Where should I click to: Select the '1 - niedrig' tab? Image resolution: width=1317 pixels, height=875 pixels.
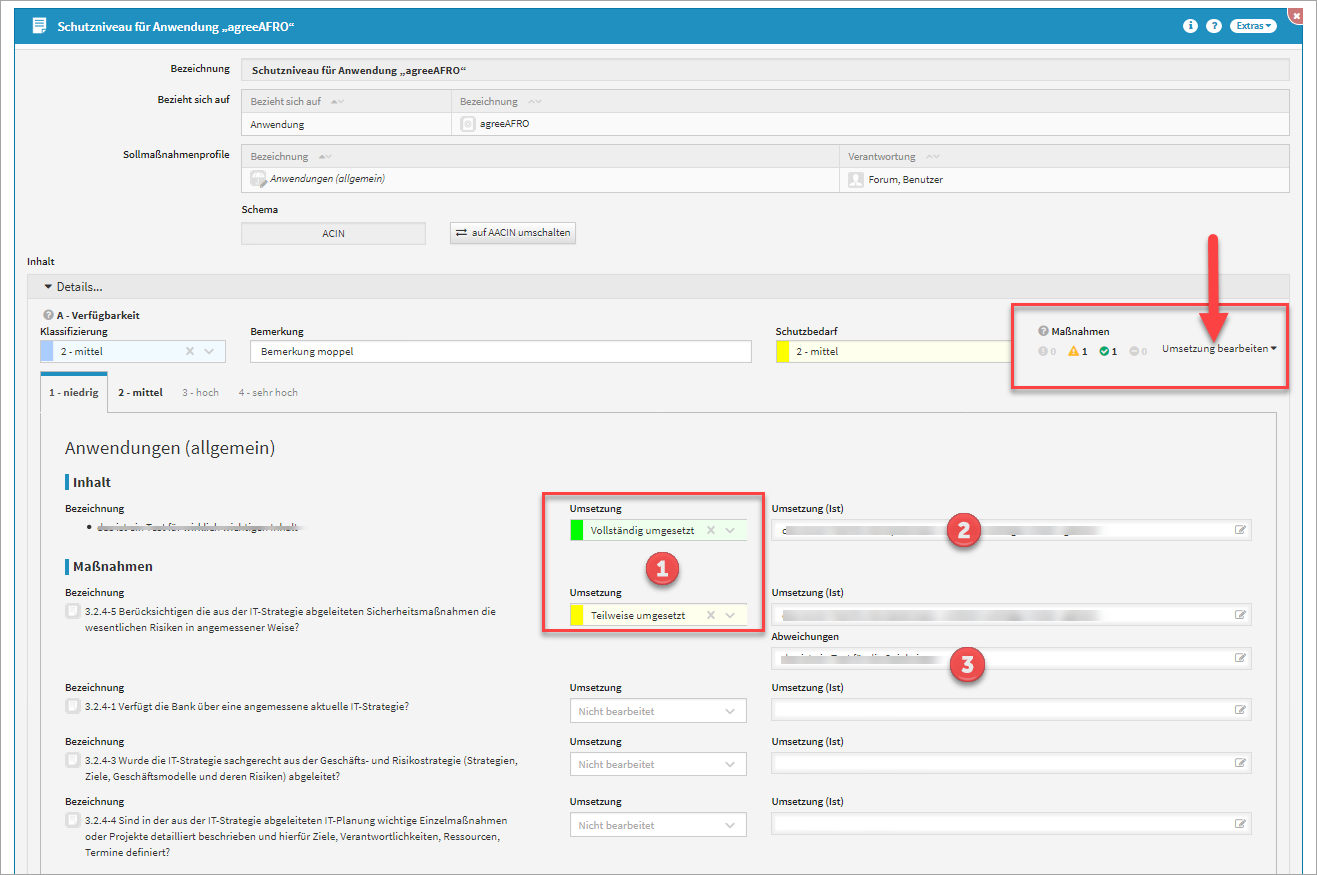pos(74,393)
